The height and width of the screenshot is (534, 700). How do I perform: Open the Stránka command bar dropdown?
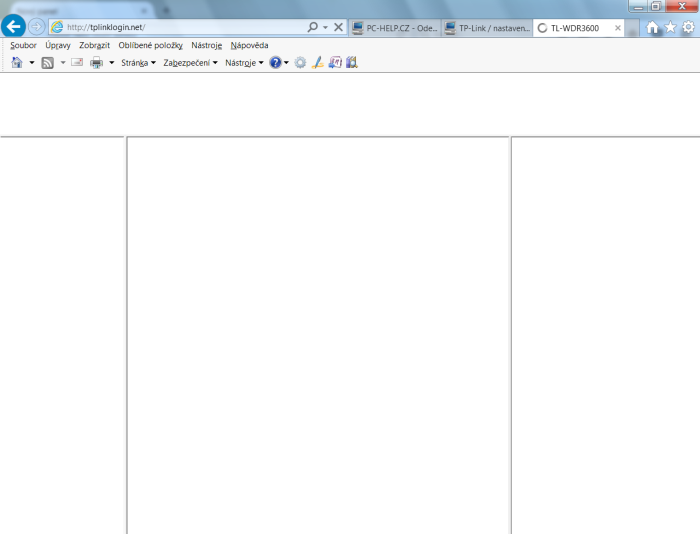click(138, 63)
